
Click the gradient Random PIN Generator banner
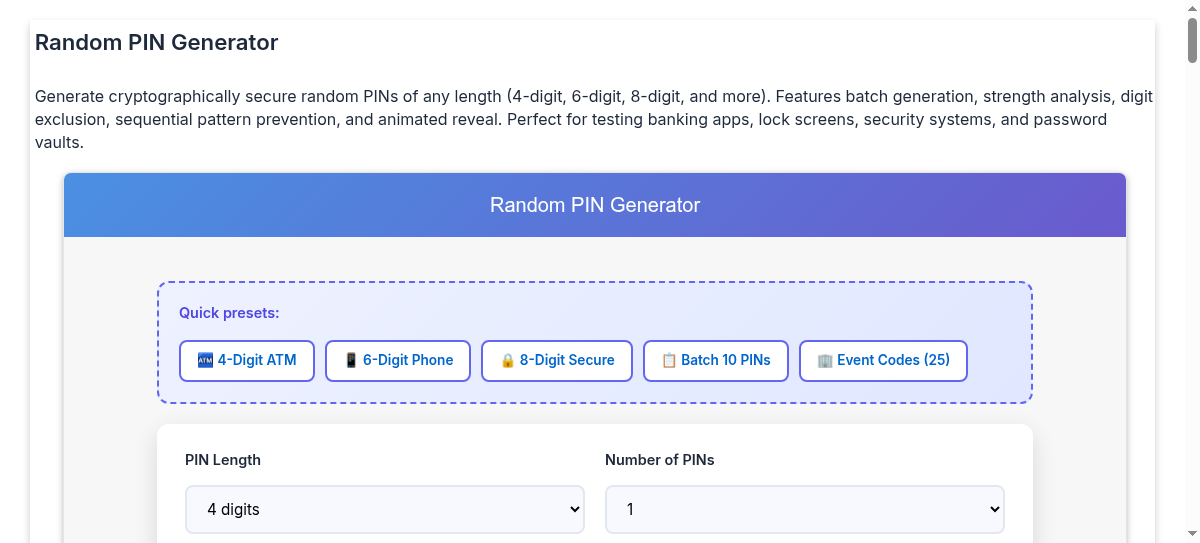(595, 206)
